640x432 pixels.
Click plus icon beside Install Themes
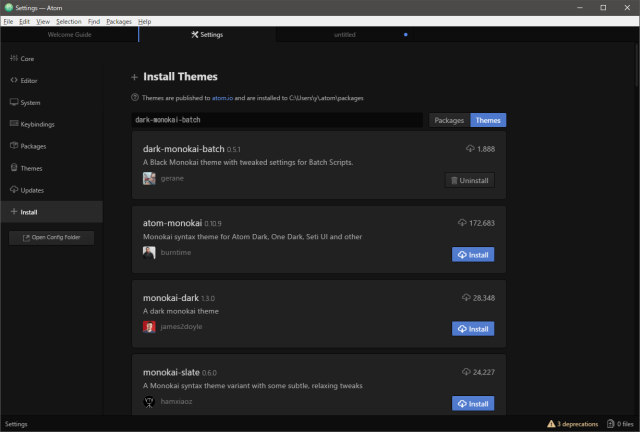pyautogui.click(x=134, y=77)
